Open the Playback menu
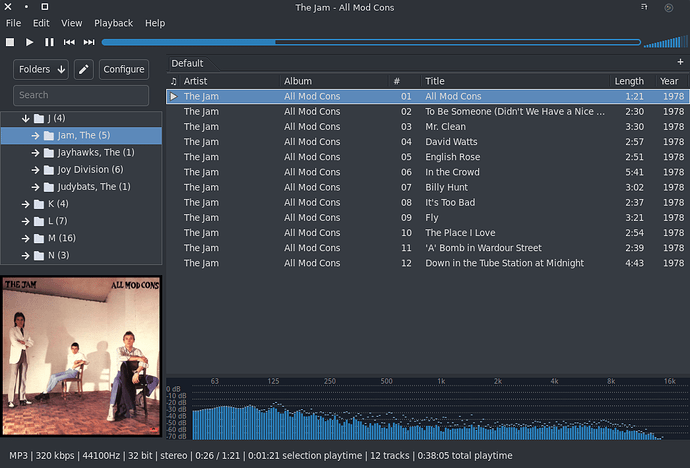Screen dimensions: 690x468 tap(113, 23)
